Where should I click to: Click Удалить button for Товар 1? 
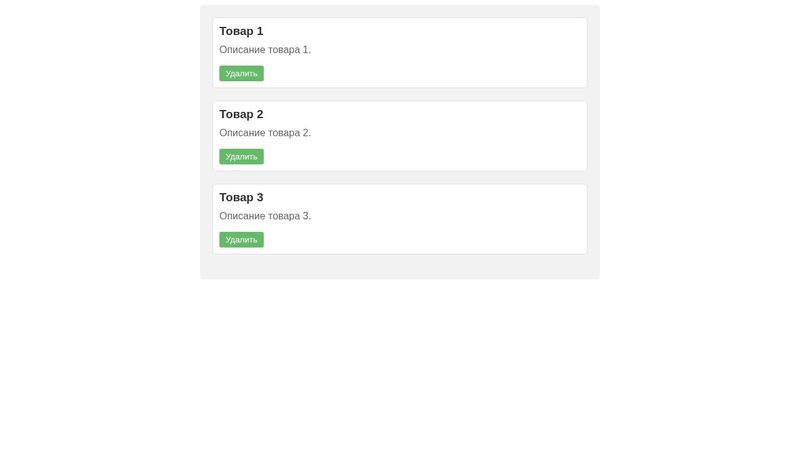(241, 73)
